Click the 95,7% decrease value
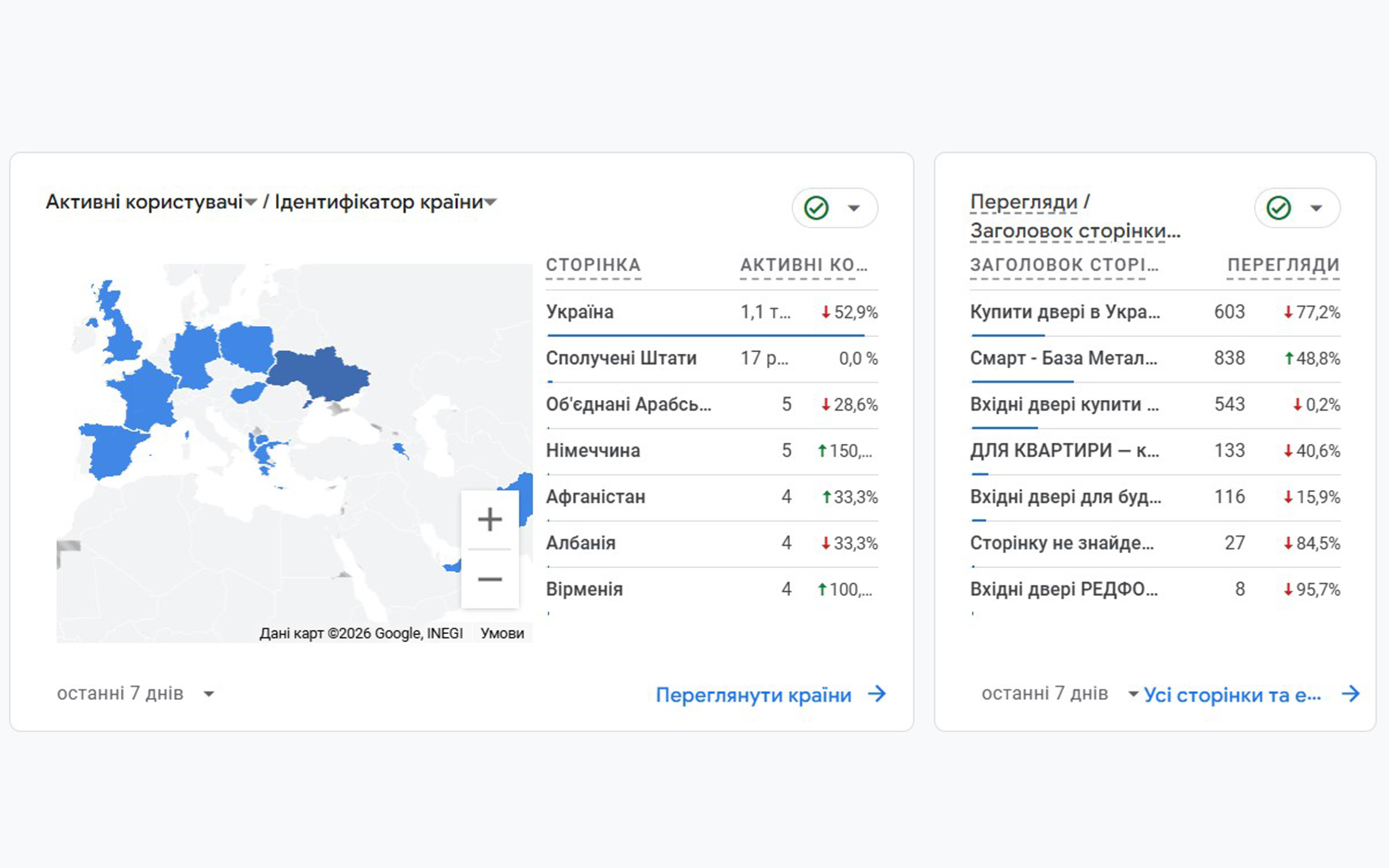The image size is (1389, 868). click(x=1312, y=589)
